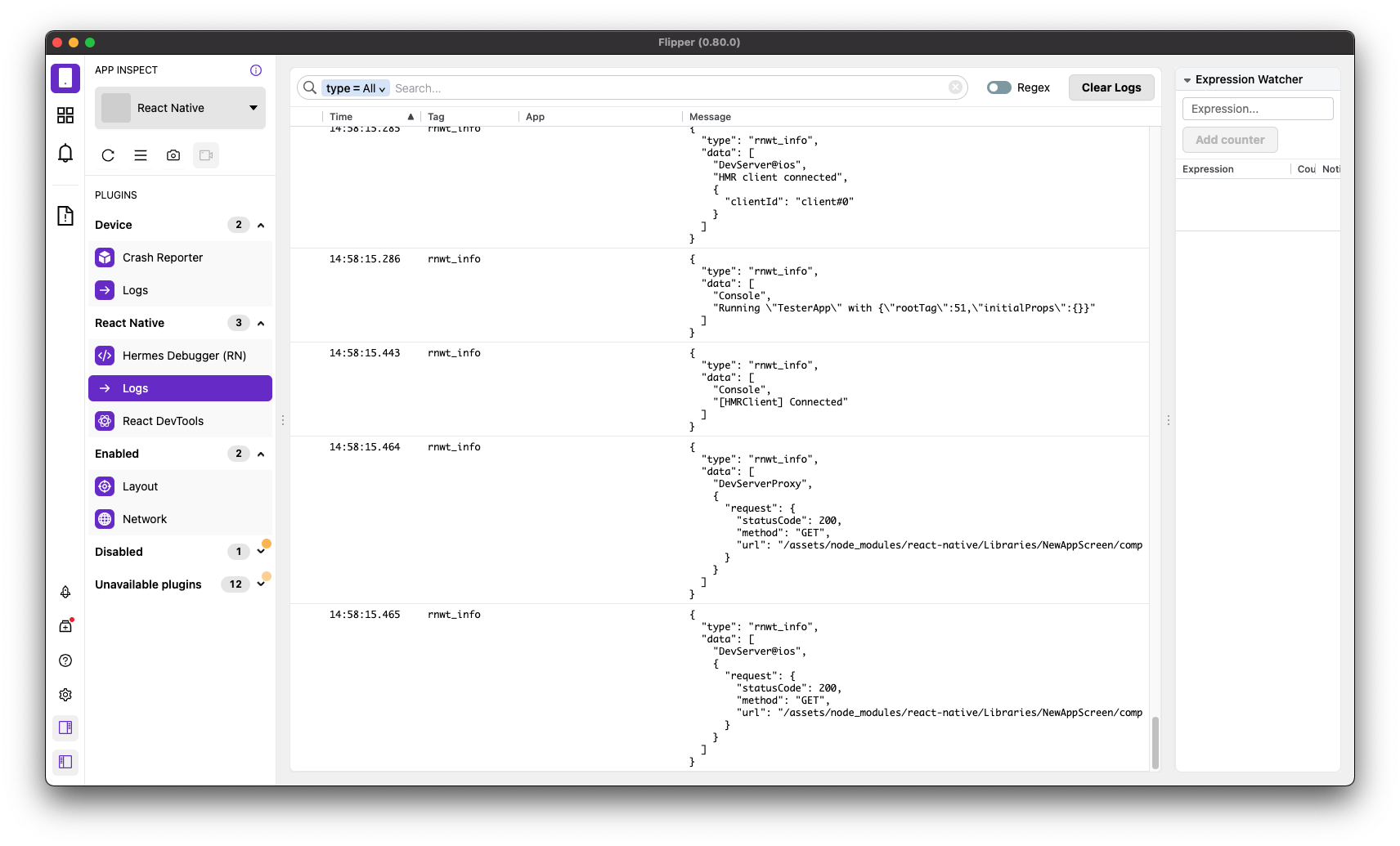Open Settings via the gear icon
Image resolution: width=1400 pixels, height=846 pixels.
[65, 695]
